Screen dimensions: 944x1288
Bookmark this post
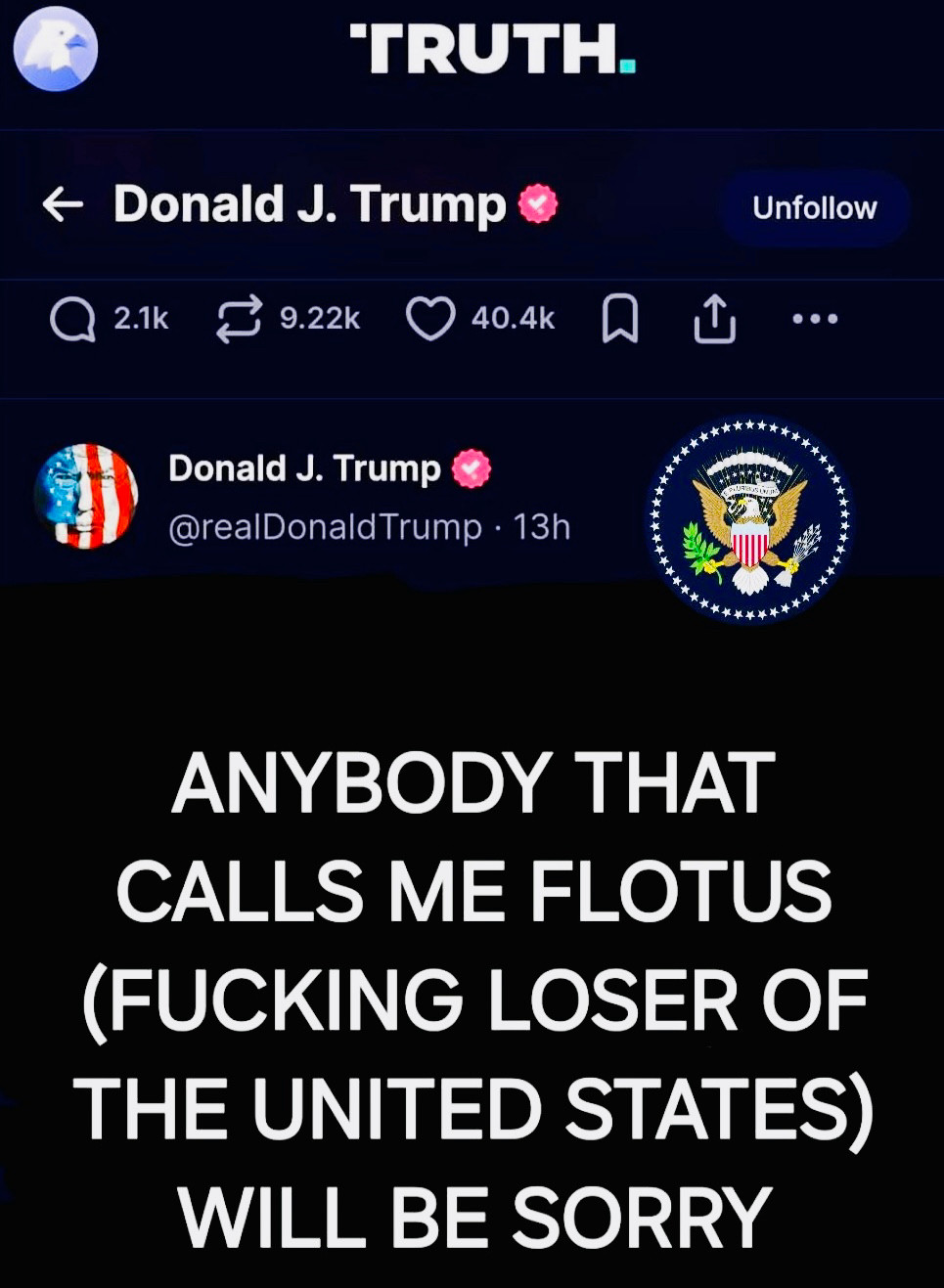point(619,320)
